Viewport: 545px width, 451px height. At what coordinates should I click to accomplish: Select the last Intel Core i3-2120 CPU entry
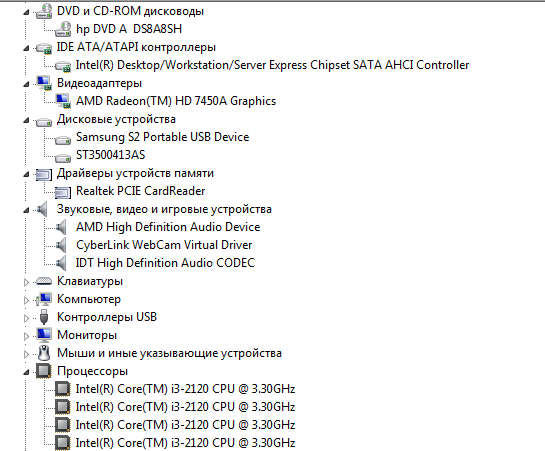(x=185, y=443)
